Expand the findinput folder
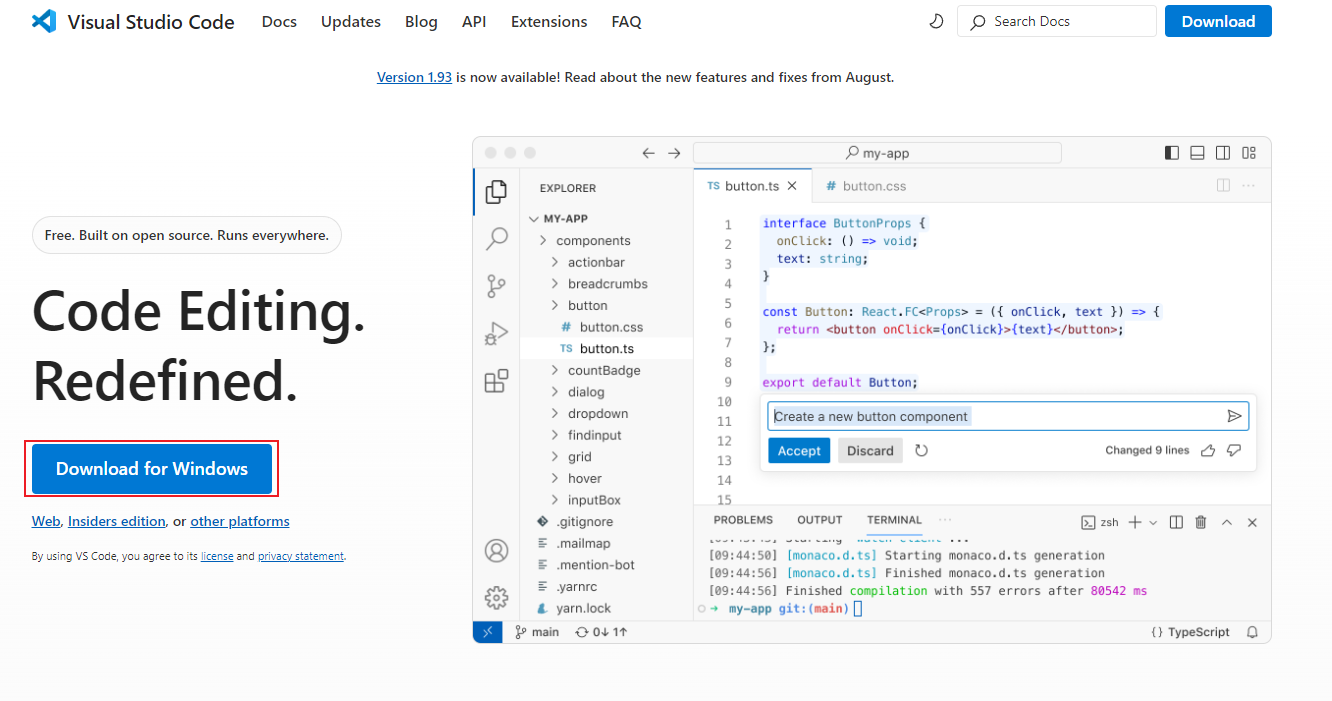 pos(555,435)
